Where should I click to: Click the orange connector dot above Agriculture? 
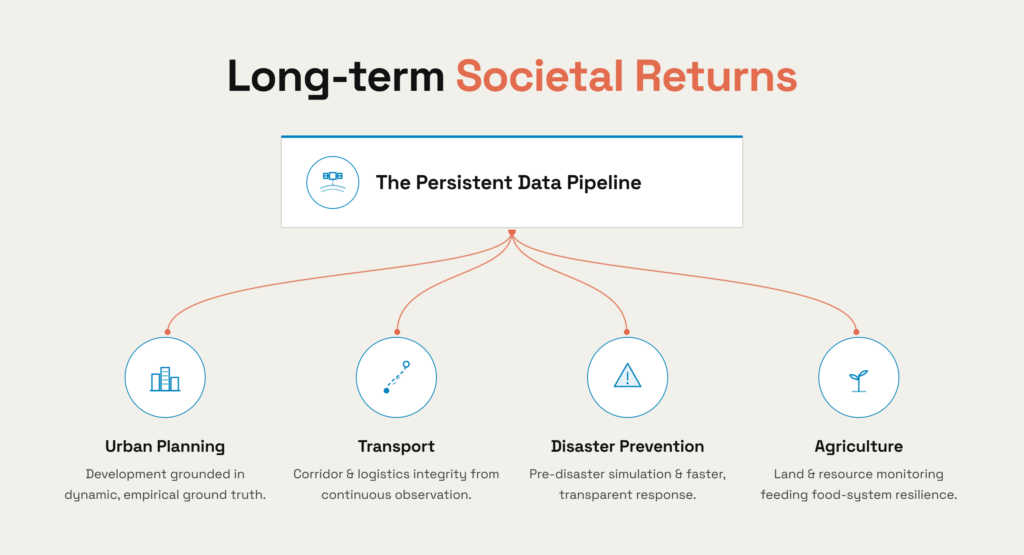coord(856,332)
